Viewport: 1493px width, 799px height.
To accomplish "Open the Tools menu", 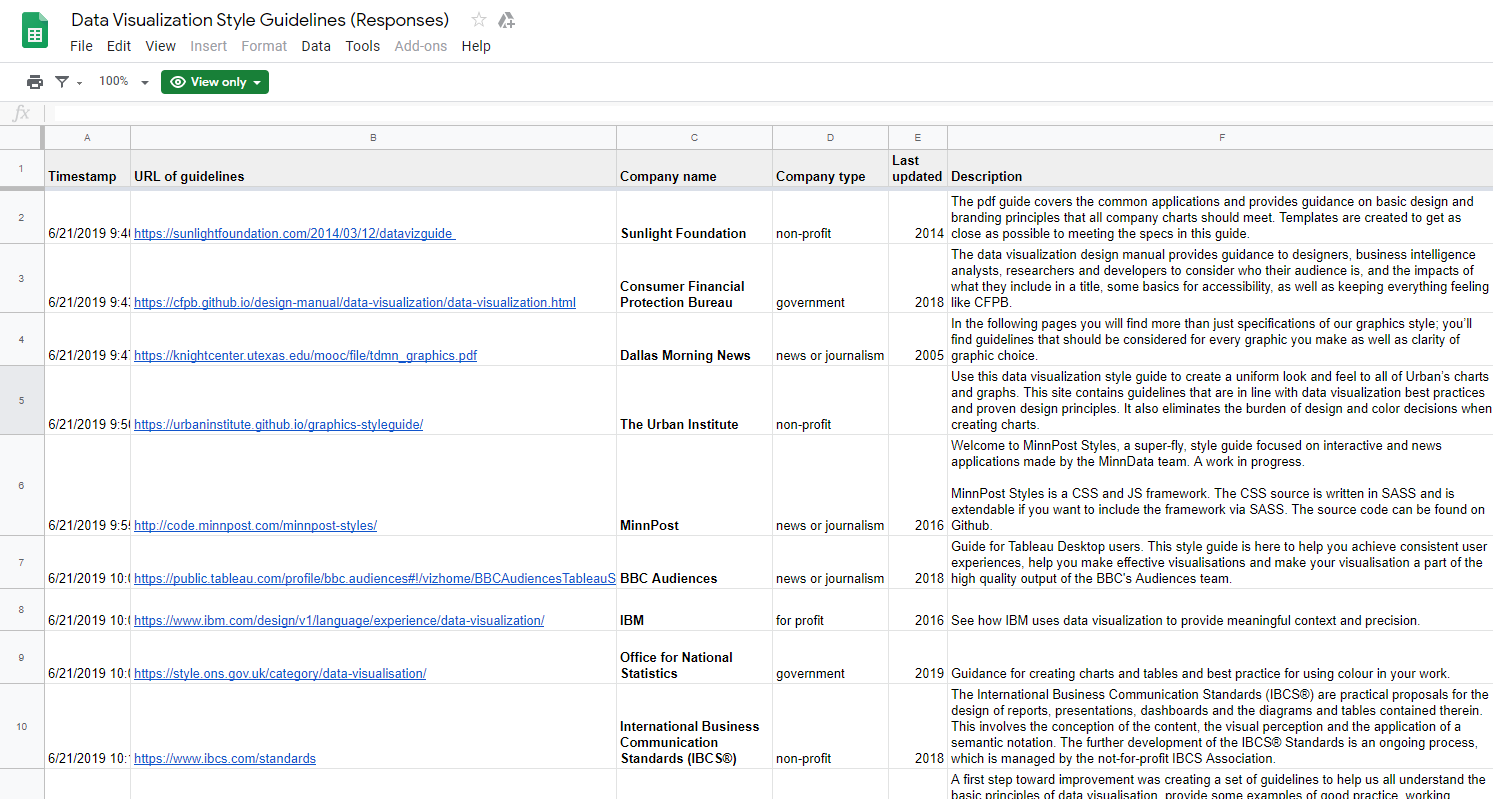I will (362, 45).
